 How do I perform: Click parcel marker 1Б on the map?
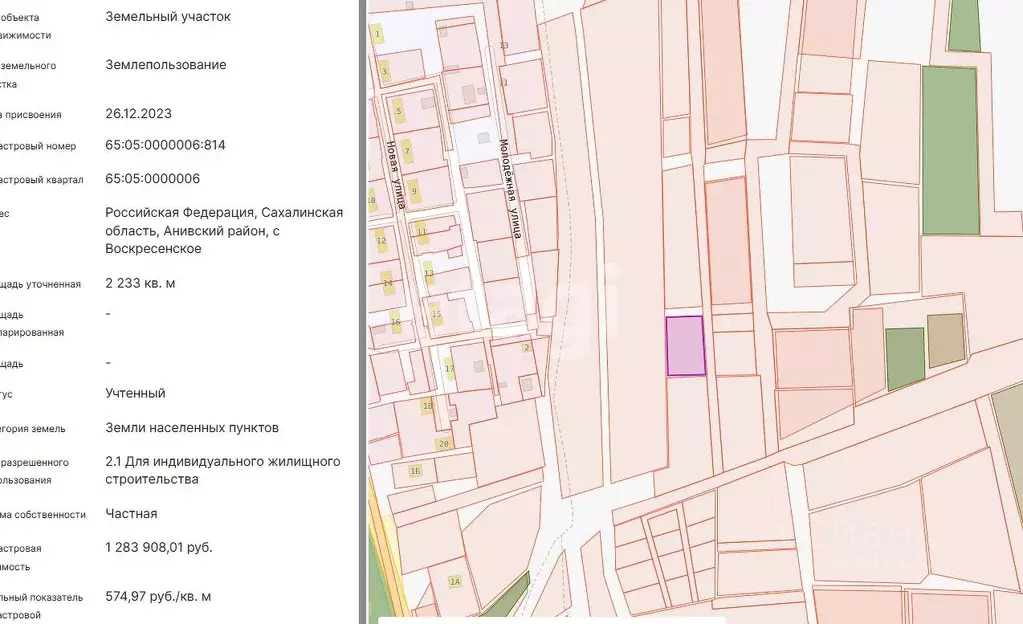point(416,471)
